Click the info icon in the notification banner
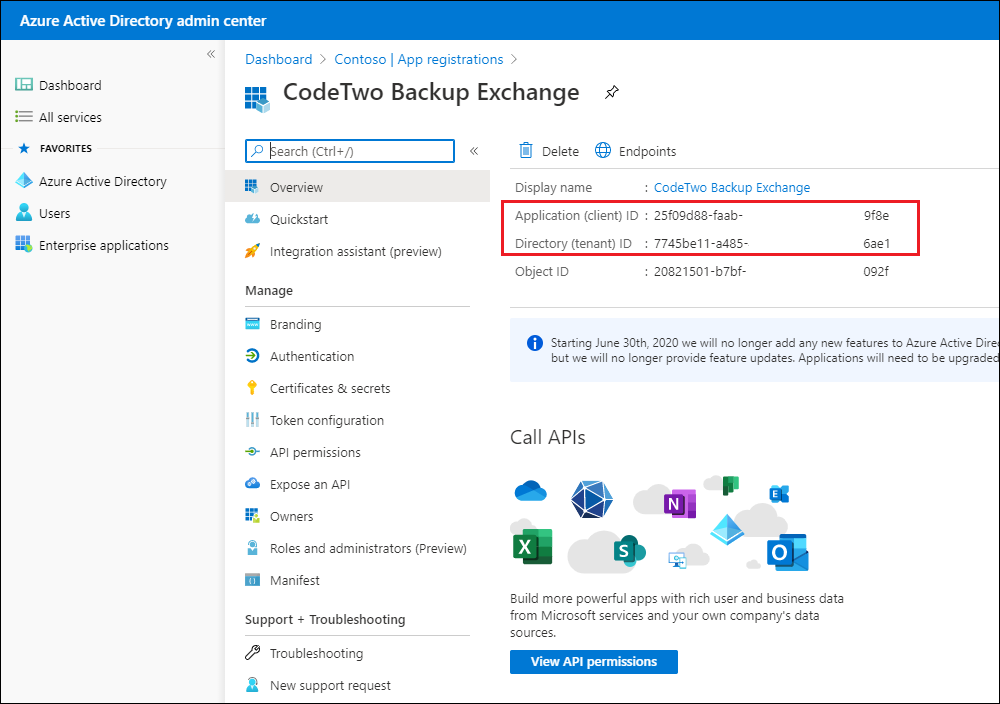Image resolution: width=1000 pixels, height=704 pixels. (534, 343)
